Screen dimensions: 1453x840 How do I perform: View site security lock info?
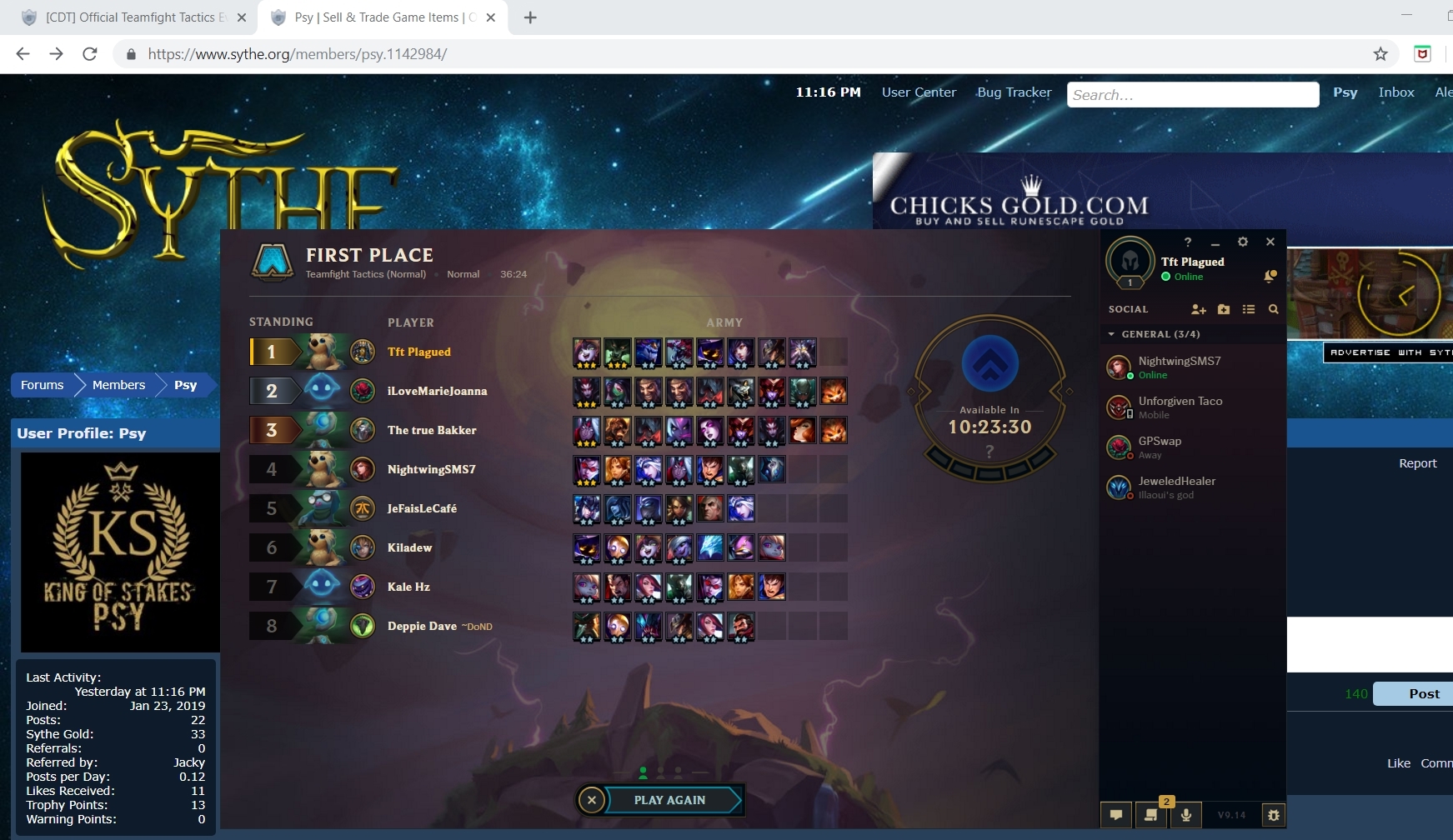[131, 54]
